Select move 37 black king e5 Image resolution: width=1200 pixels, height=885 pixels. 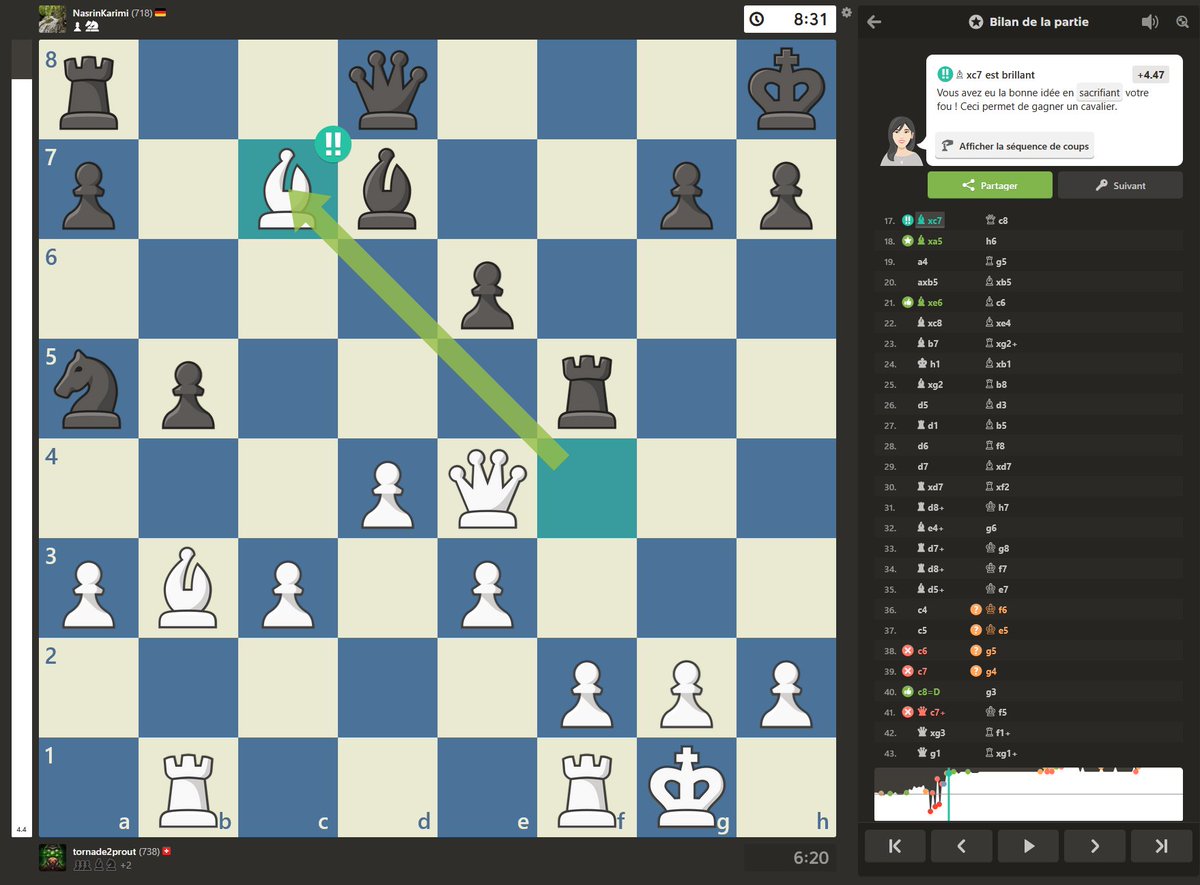[996, 630]
